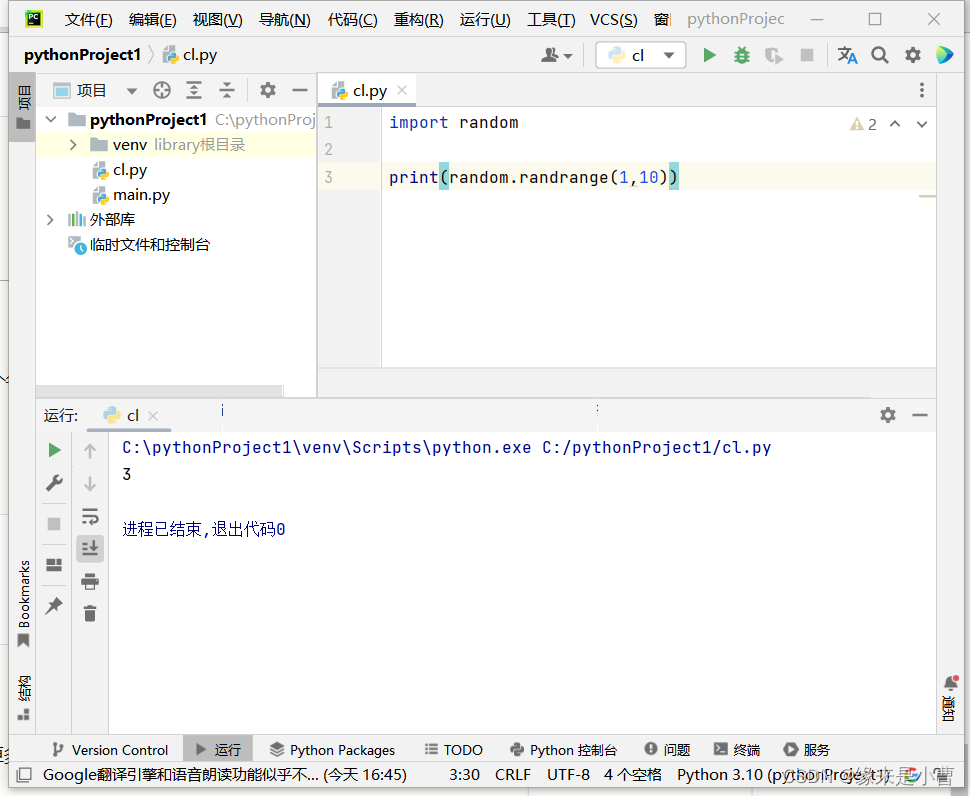The width and height of the screenshot is (970, 796).
Task: Collapse all nodes in the Project tree
Action: point(226,90)
